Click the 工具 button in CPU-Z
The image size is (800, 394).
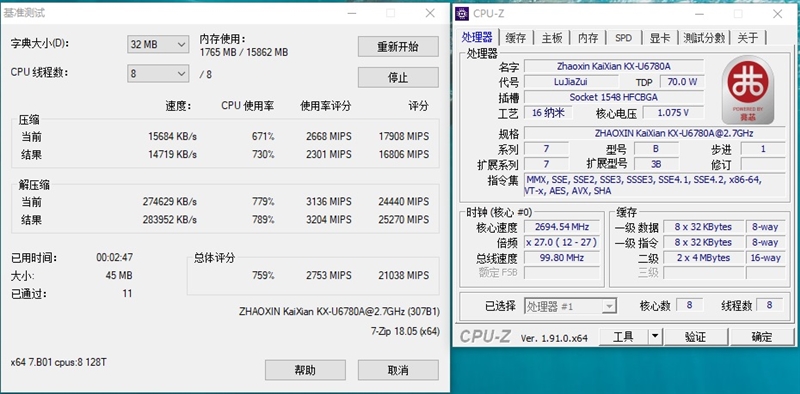(x=623, y=337)
